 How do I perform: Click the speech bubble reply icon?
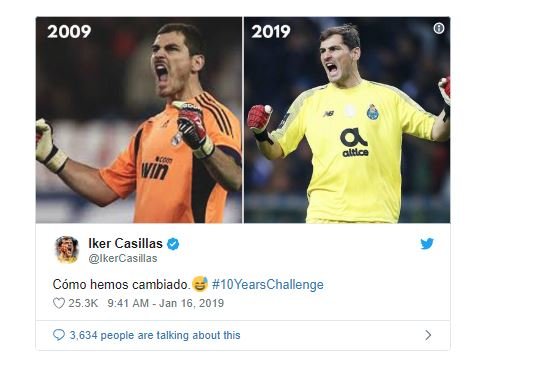click(x=59, y=335)
